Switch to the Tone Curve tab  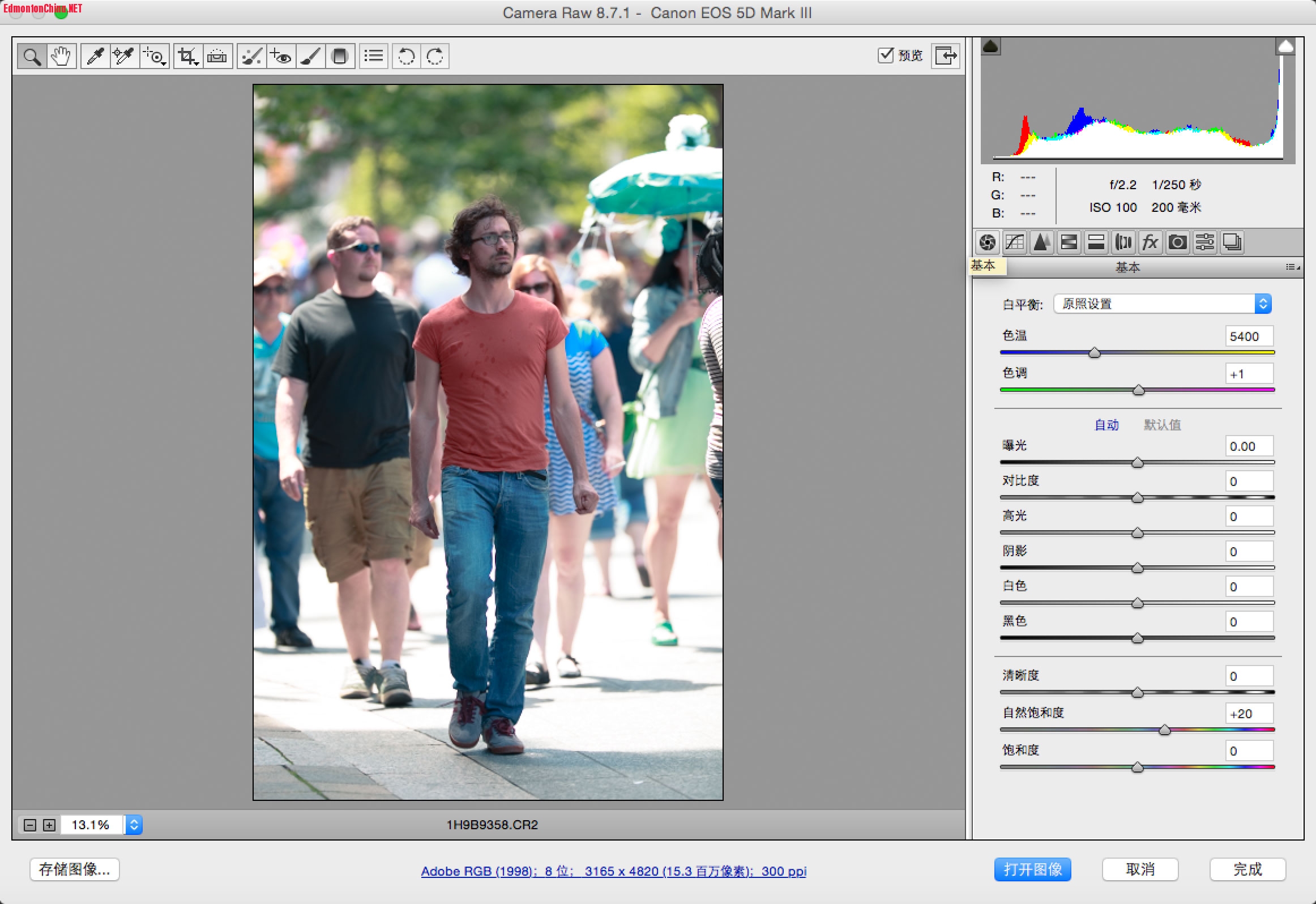1014,243
